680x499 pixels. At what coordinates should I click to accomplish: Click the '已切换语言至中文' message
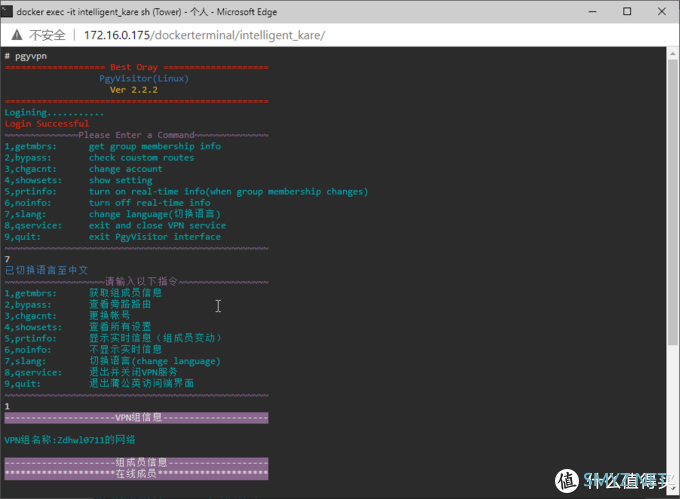coord(46,270)
